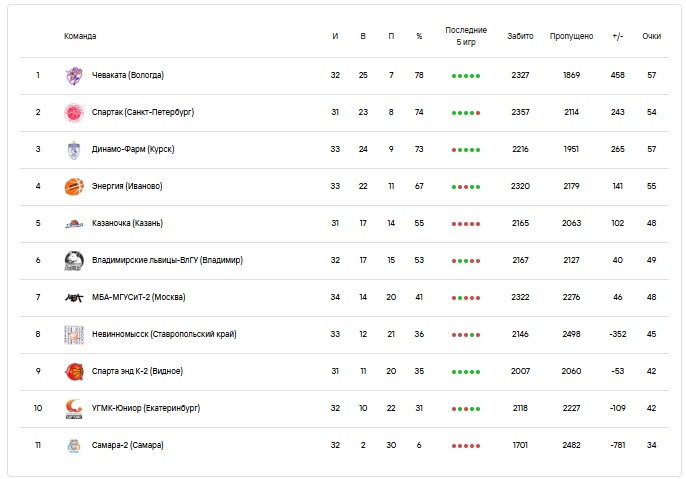Click rank number 10 for УГМК-Юниор
The image size is (686, 479).
tap(38, 408)
